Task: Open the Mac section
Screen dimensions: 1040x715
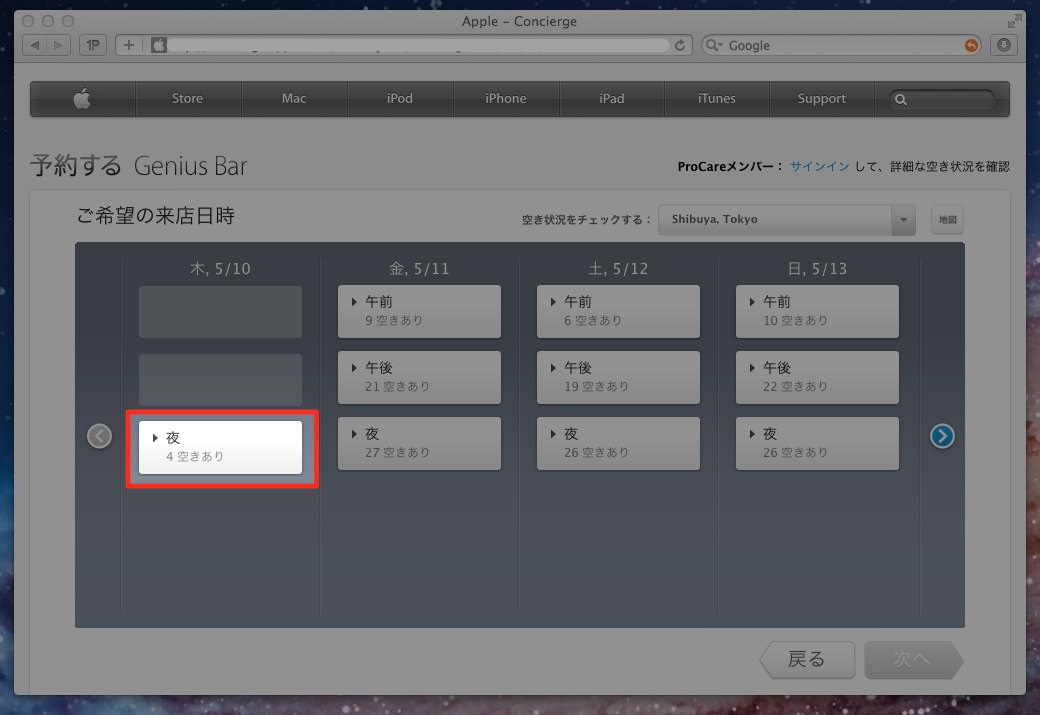Action: pyautogui.click(x=294, y=98)
